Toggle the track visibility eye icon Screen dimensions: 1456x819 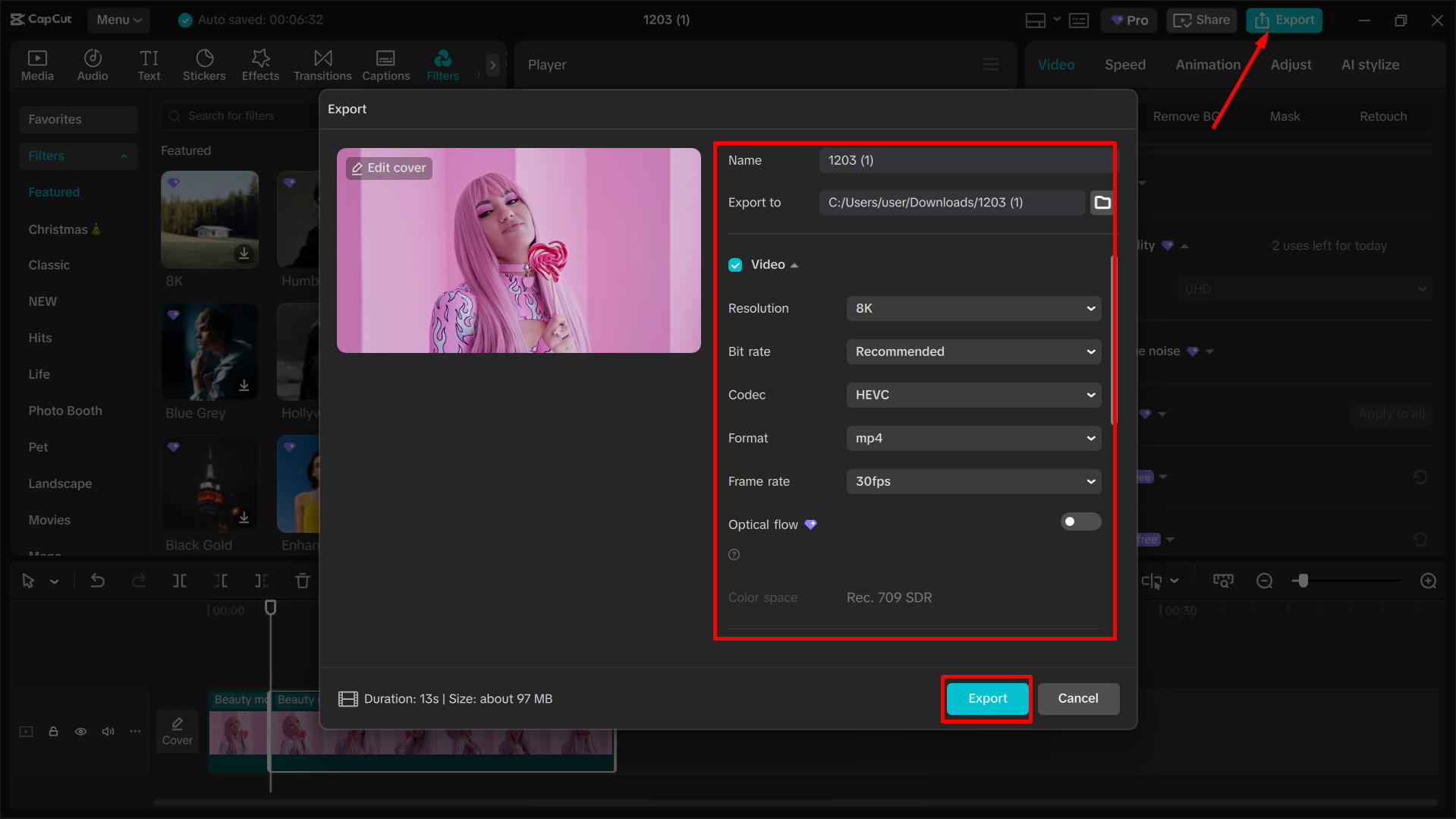point(80,731)
